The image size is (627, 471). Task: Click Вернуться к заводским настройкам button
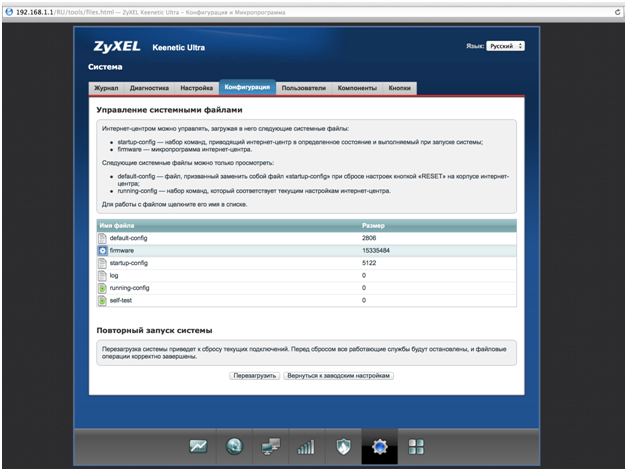pos(340,376)
